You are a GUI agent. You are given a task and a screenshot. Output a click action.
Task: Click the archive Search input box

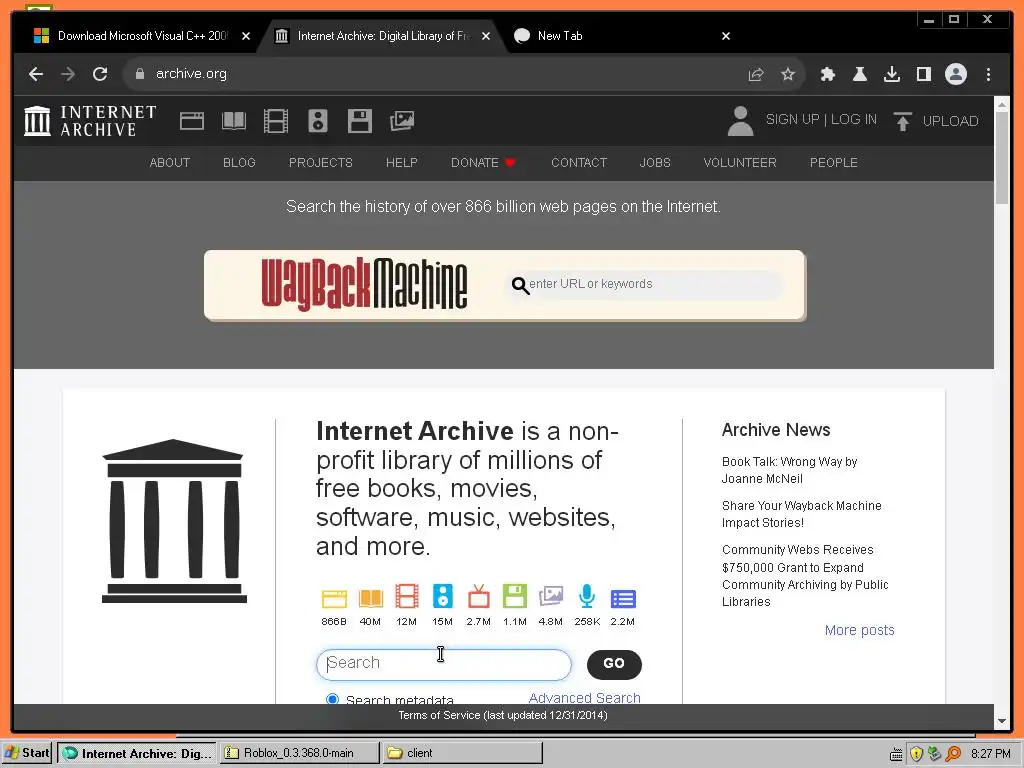click(443, 664)
